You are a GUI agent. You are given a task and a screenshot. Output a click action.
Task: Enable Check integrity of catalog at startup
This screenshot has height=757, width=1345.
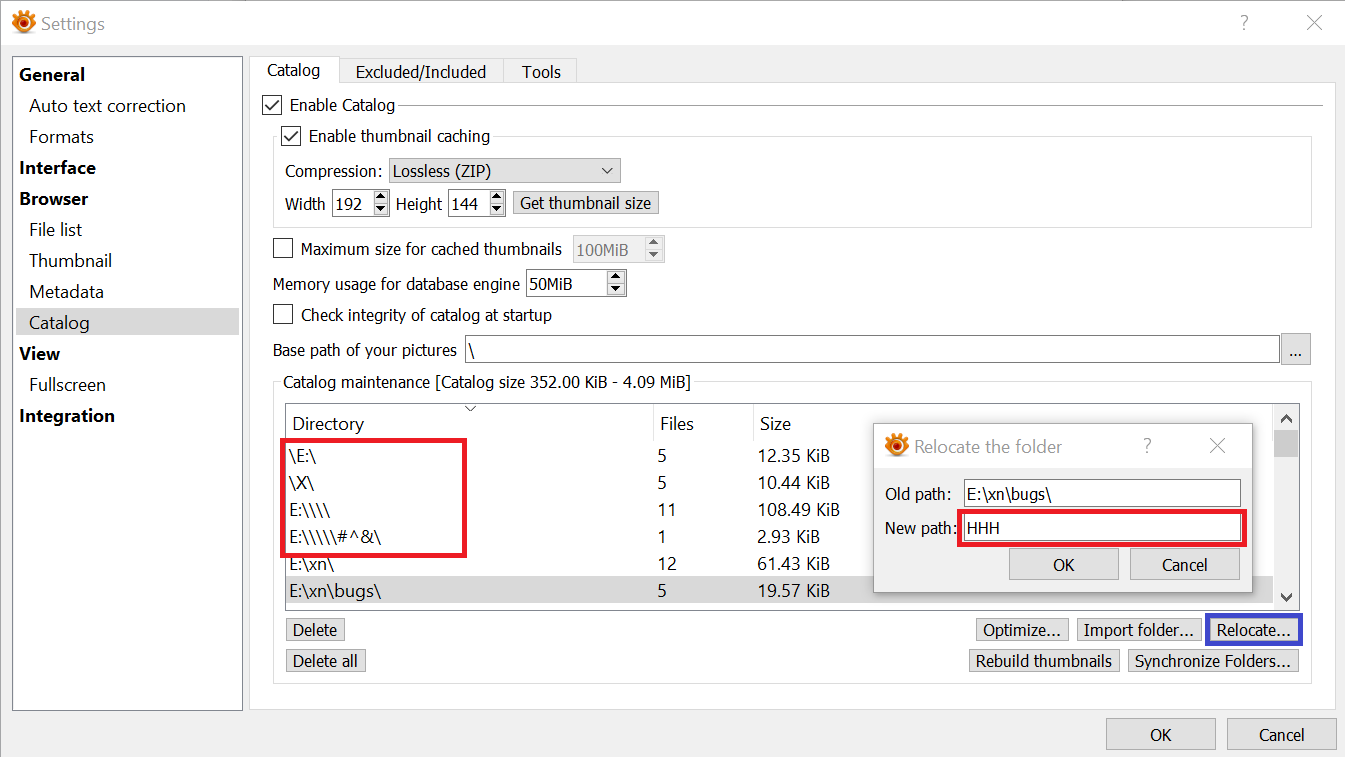(x=283, y=315)
